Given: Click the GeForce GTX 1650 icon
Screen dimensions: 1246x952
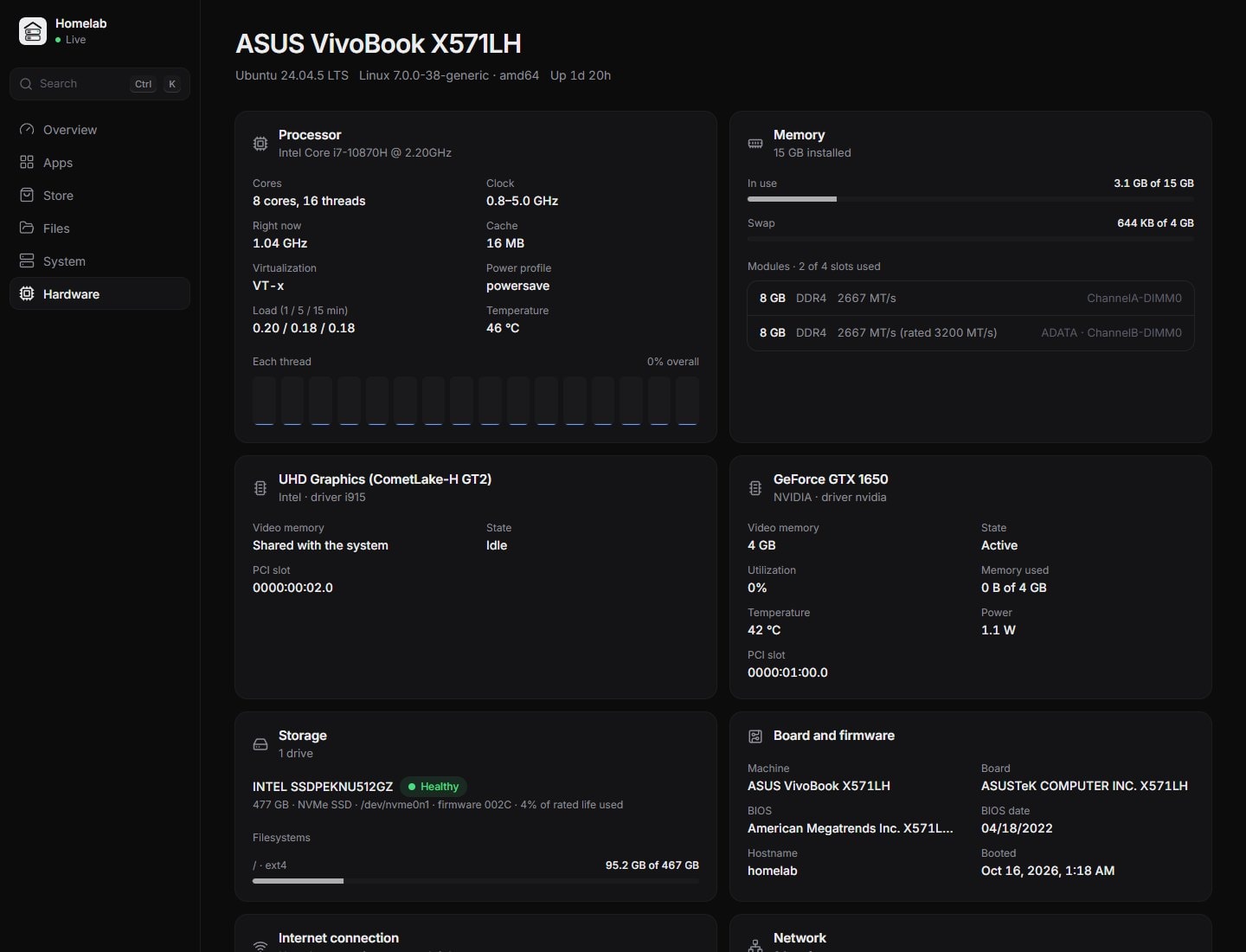Looking at the screenshot, I should click(x=755, y=488).
